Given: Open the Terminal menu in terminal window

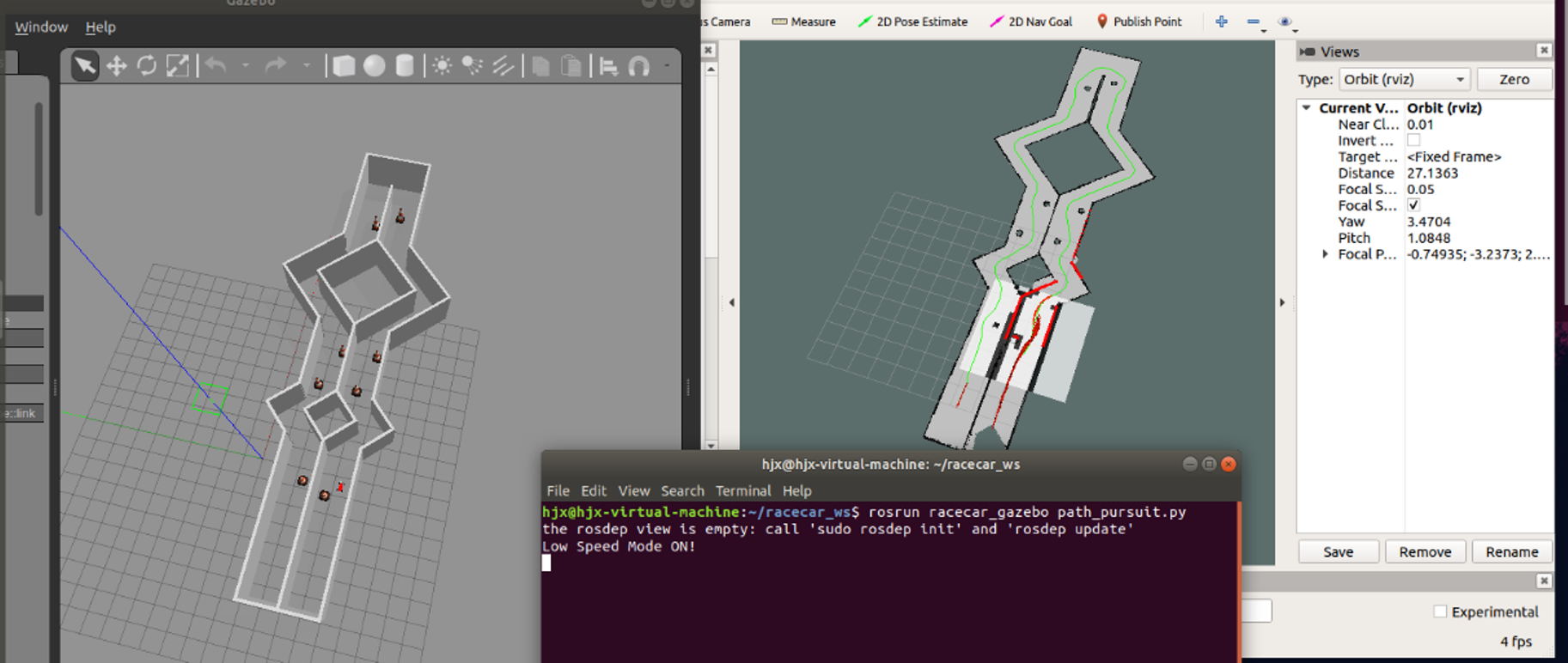Looking at the screenshot, I should [x=742, y=490].
